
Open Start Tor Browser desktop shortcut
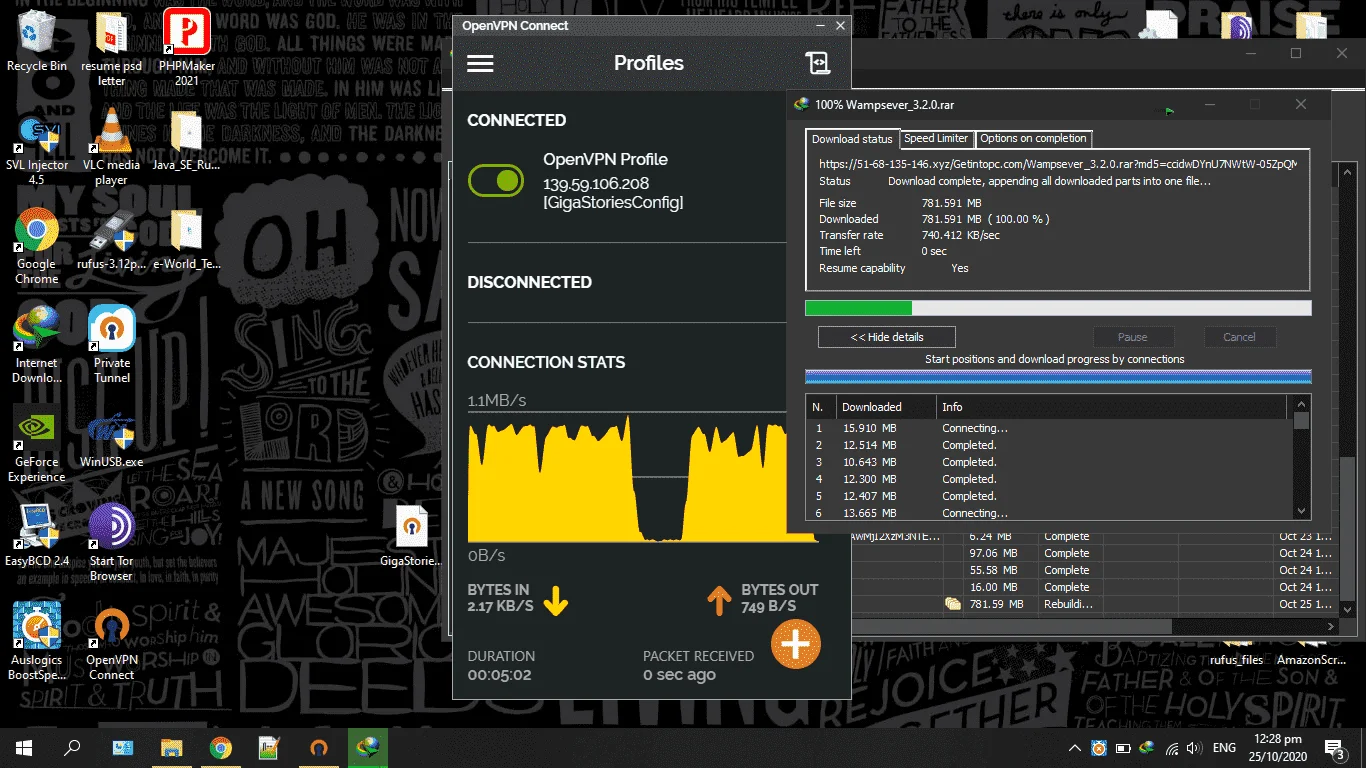click(111, 544)
